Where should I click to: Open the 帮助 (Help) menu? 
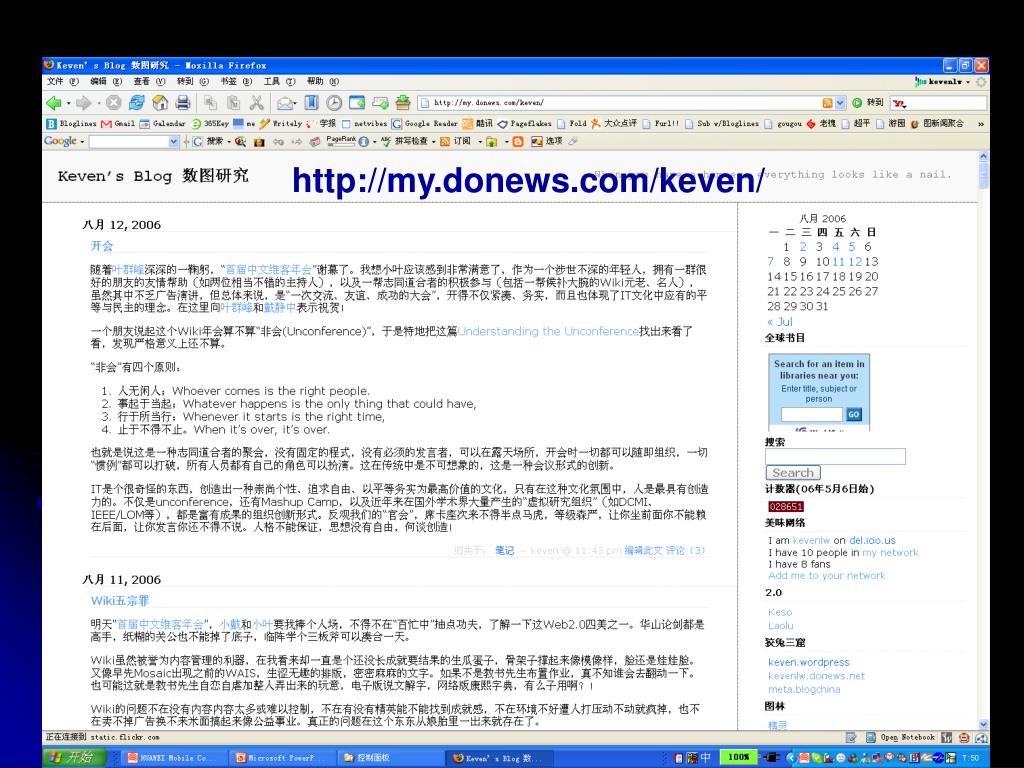[323, 81]
